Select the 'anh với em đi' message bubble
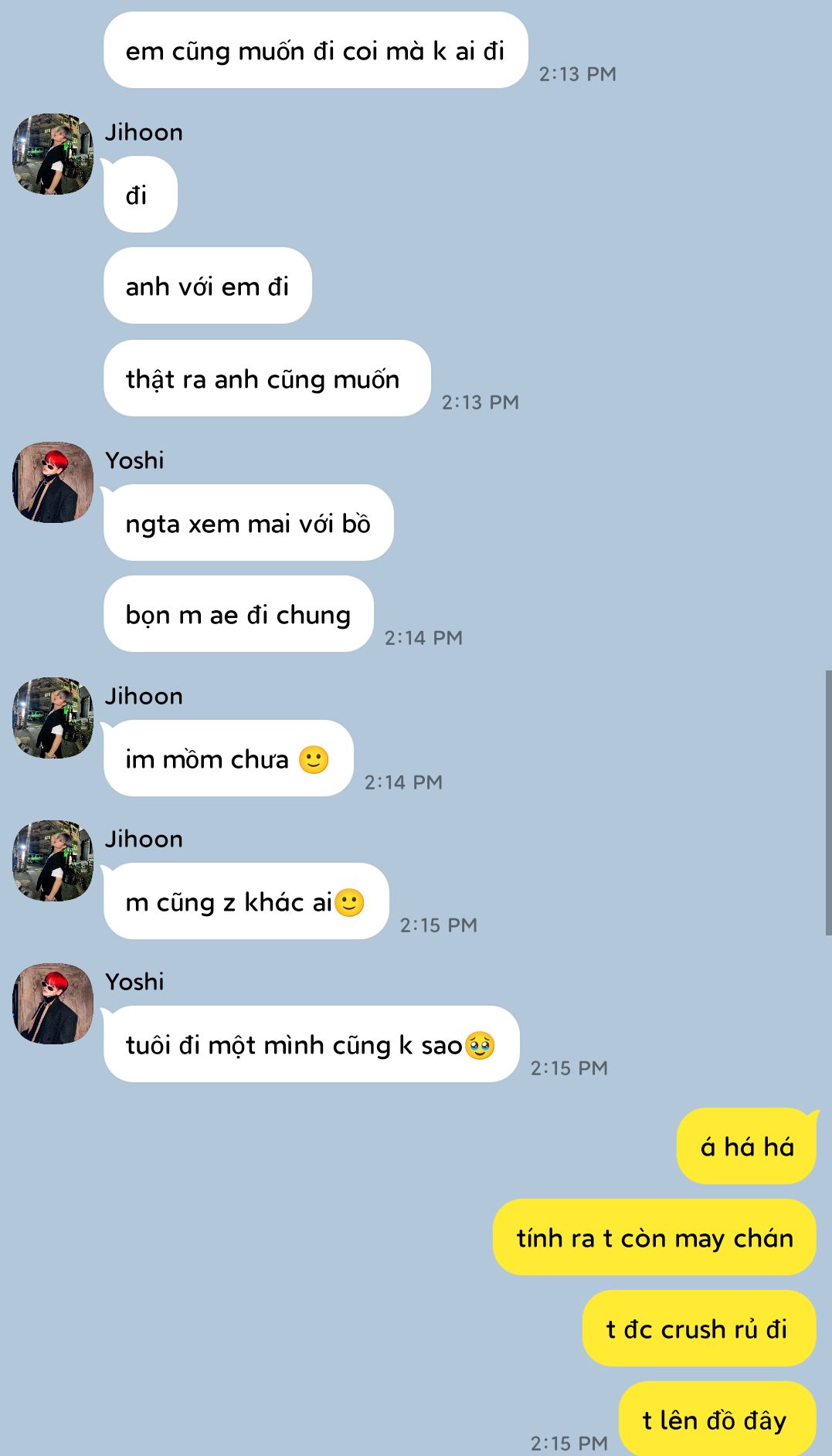Viewport: 832px width, 1456px height. pos(208,286)
